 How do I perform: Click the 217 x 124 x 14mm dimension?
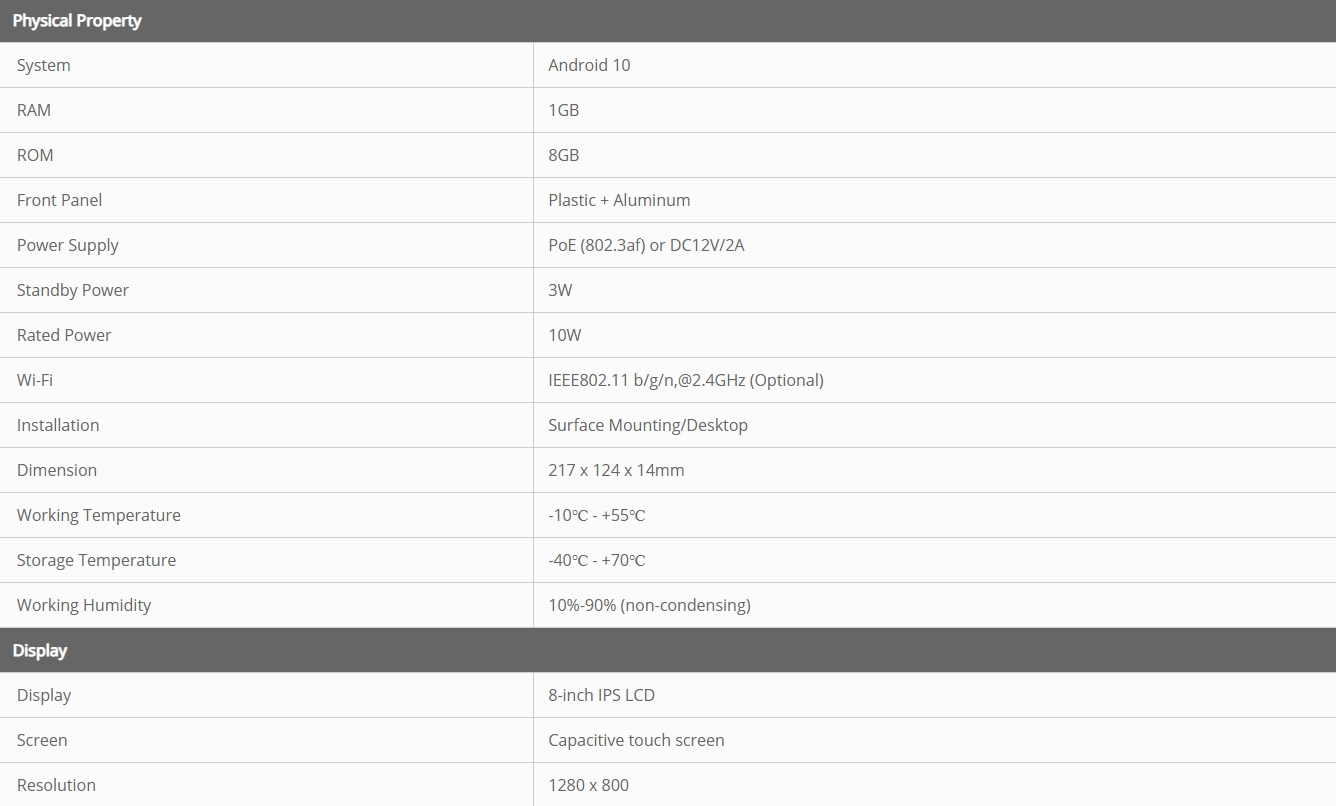pos(616,470)
